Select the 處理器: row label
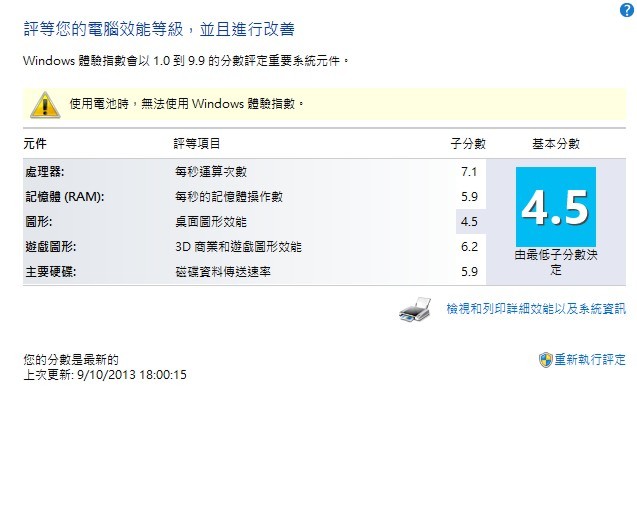 (45, 172)
